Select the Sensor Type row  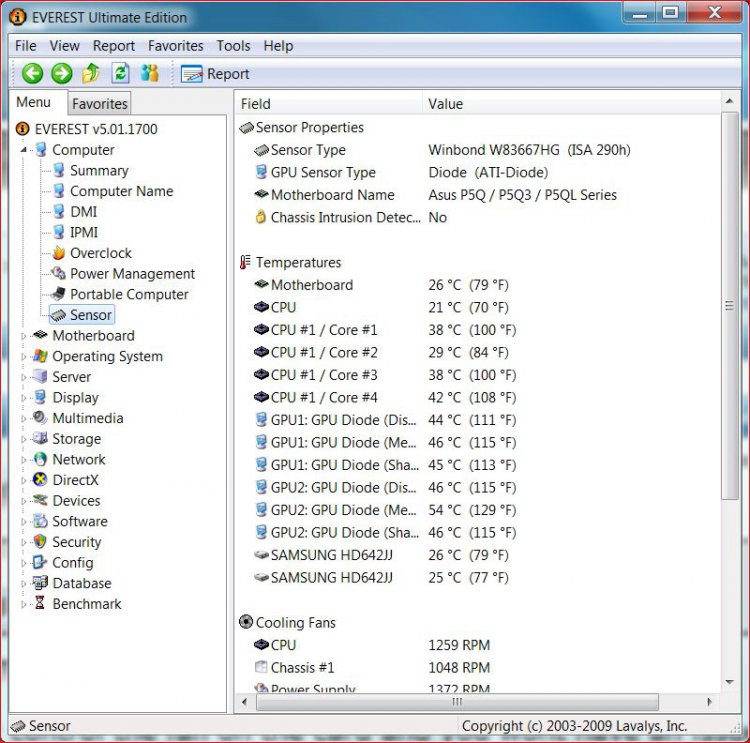(477, 150)
